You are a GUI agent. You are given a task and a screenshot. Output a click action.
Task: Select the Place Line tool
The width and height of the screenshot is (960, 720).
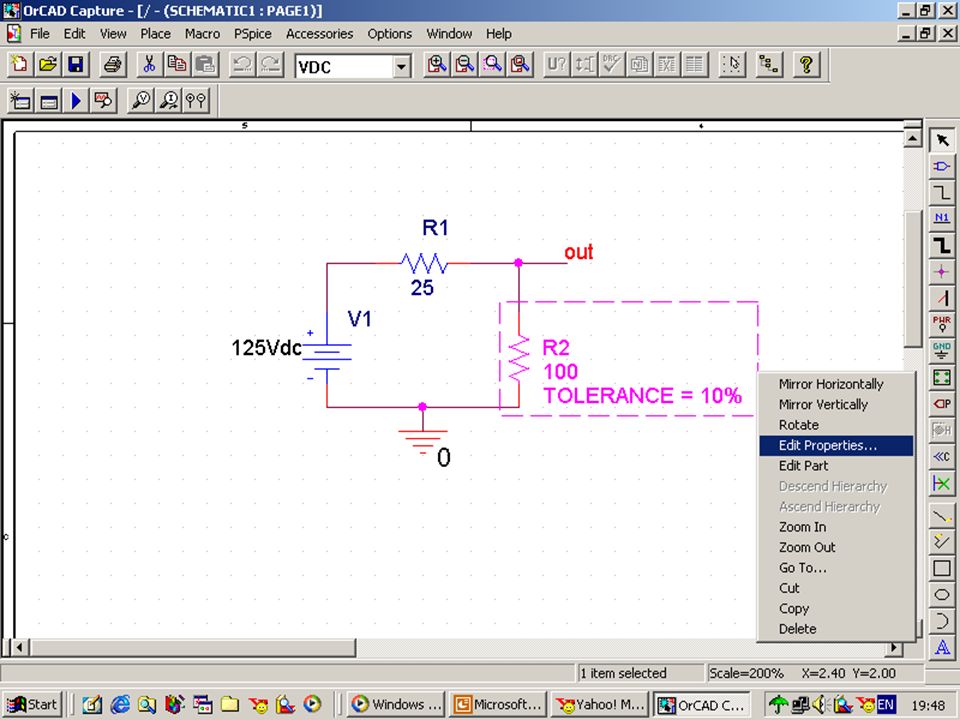tap(942, 517)
